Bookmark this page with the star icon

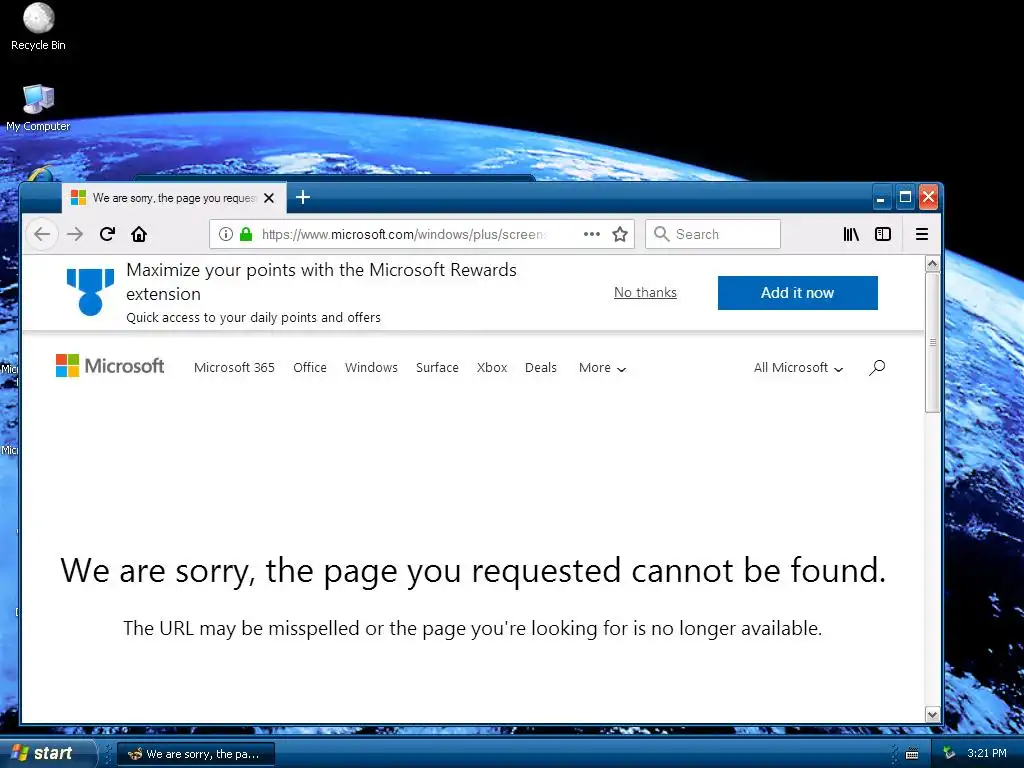[x=620, y=234]
